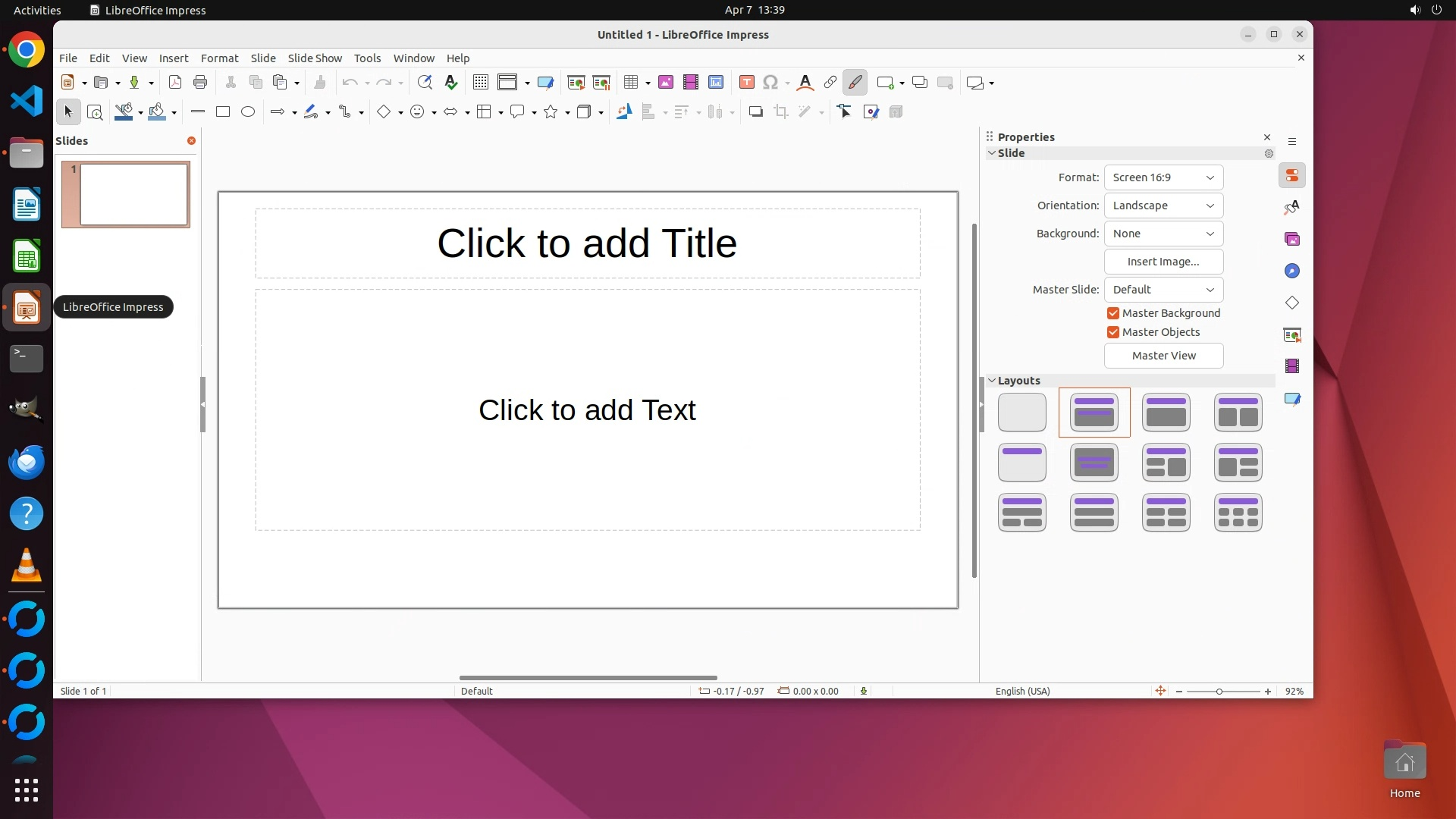
Task: Click the Display Grid toolbar icon
Action: 480,83
